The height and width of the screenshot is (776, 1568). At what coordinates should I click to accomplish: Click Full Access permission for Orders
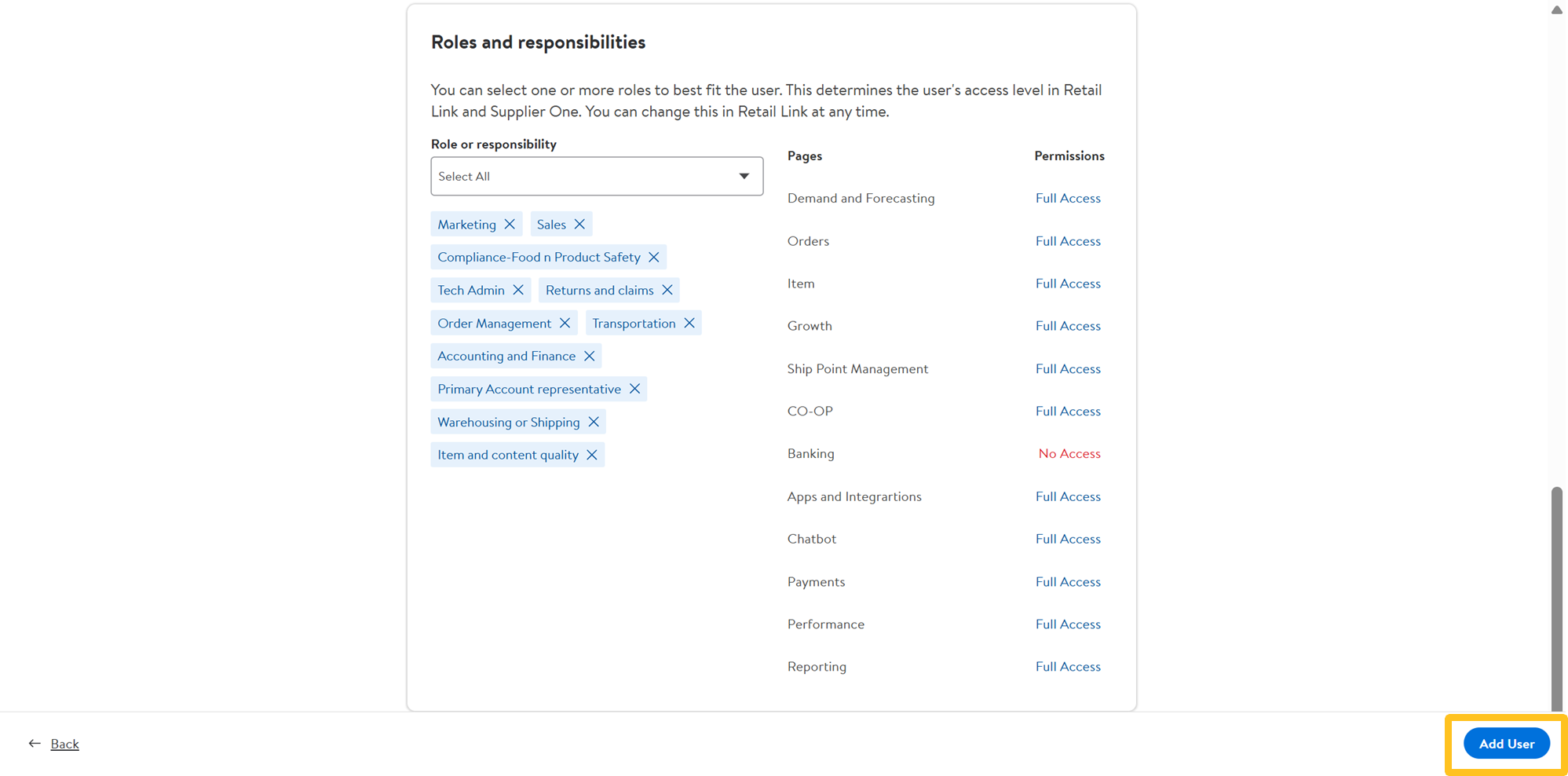(x=1067, y=241)
